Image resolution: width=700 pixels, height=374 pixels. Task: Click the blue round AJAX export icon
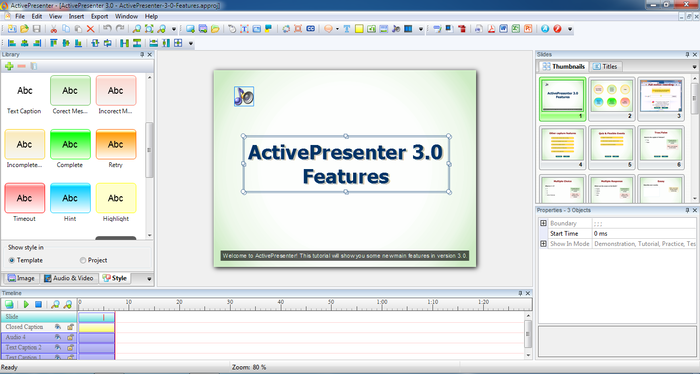coord(545,29)
